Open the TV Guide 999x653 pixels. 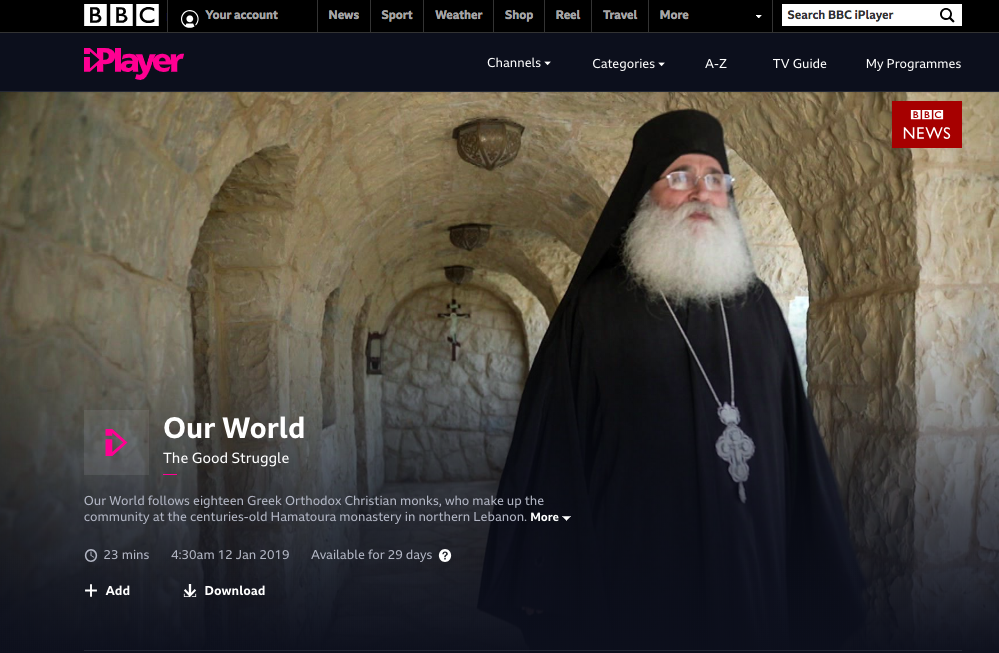coord(800,64)
